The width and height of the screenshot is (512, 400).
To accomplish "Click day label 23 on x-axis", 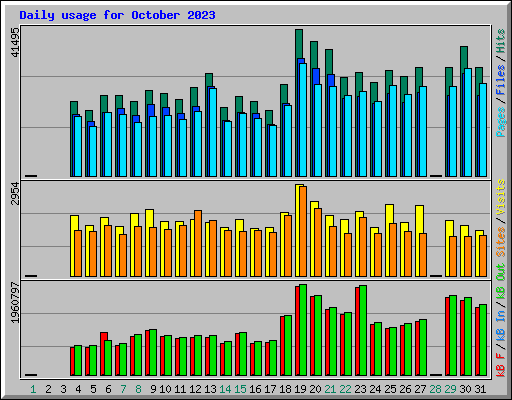I will point(361,389).
